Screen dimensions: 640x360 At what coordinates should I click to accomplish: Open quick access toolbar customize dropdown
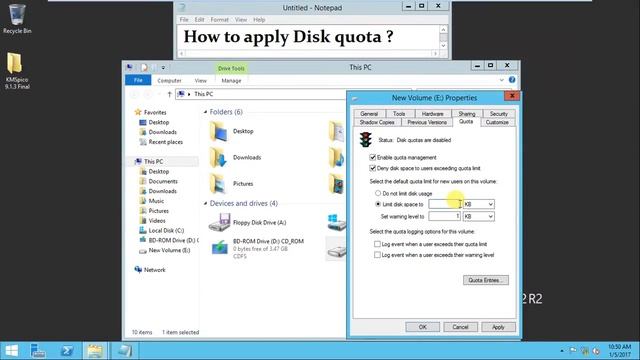click(163, 68)
